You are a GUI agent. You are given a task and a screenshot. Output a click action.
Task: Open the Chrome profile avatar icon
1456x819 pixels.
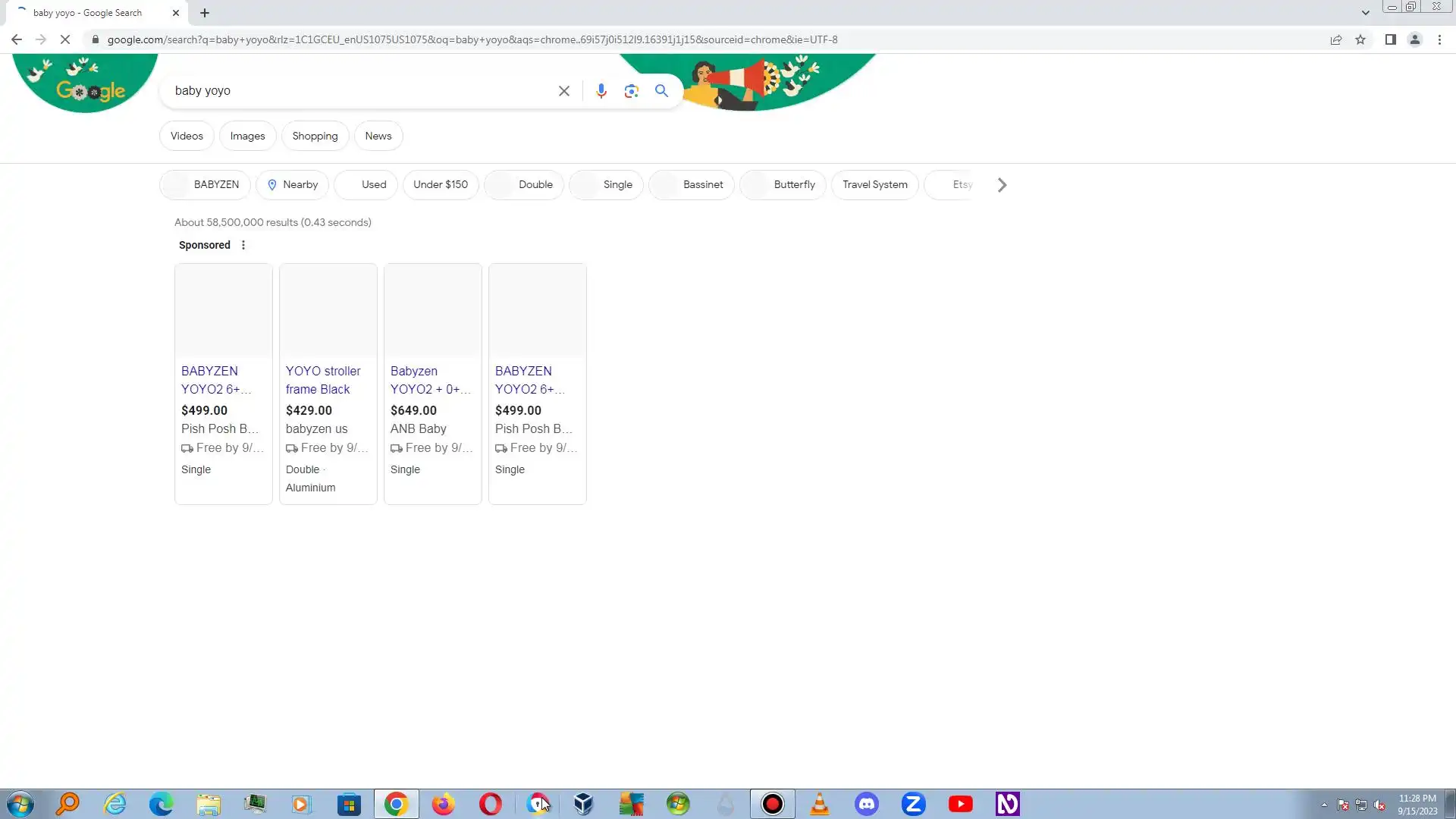(x=1414, y=39)
